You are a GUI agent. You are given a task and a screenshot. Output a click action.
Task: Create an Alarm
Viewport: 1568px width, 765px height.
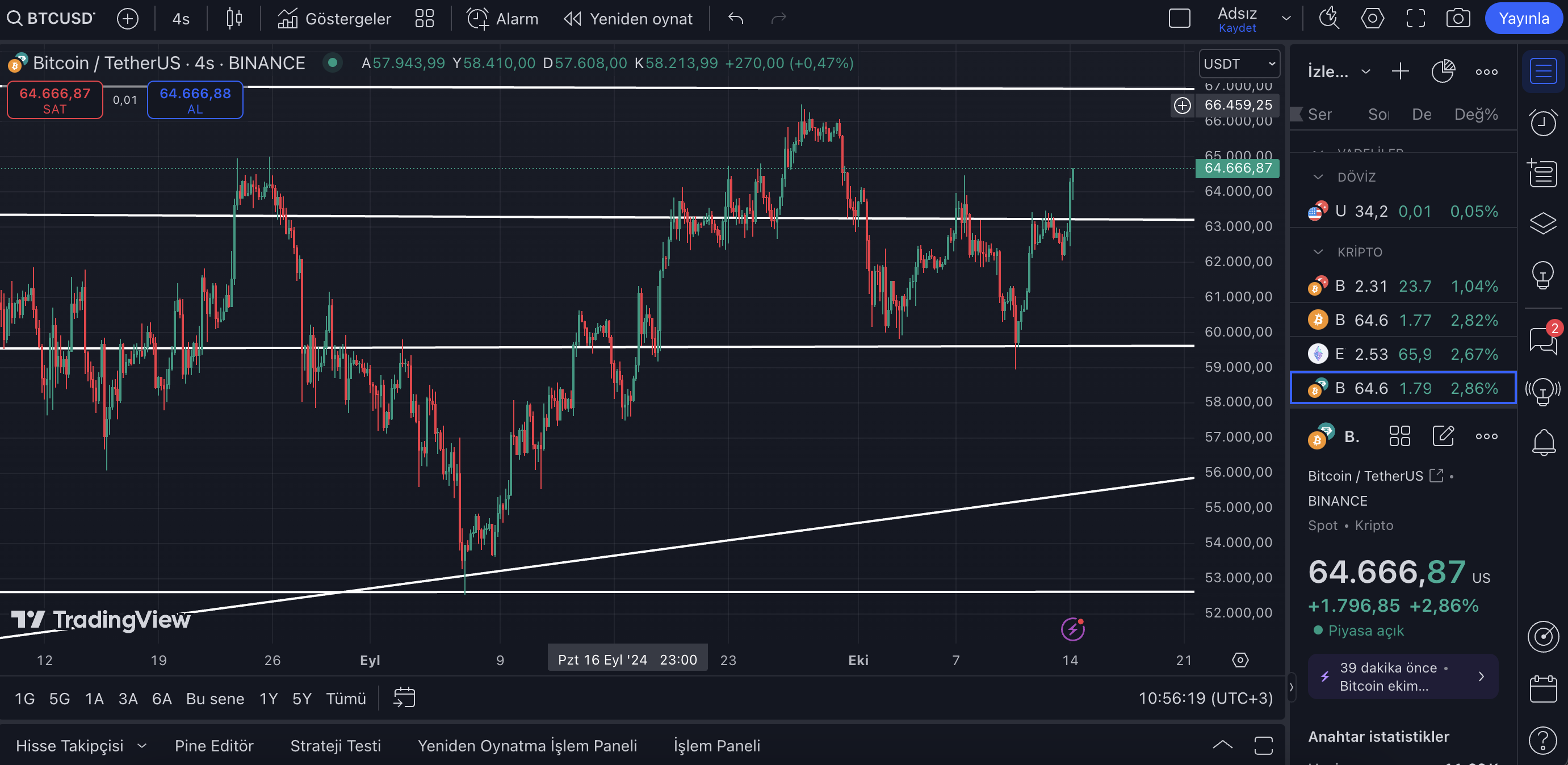tap(503, 19)
